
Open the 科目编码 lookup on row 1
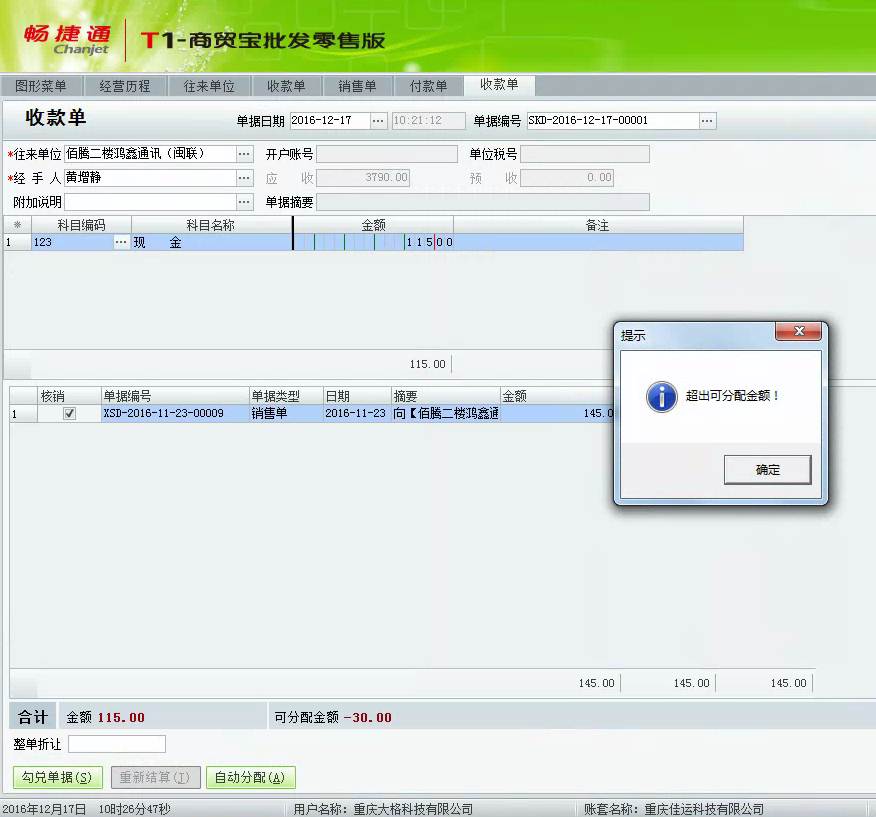click(122, 241)
